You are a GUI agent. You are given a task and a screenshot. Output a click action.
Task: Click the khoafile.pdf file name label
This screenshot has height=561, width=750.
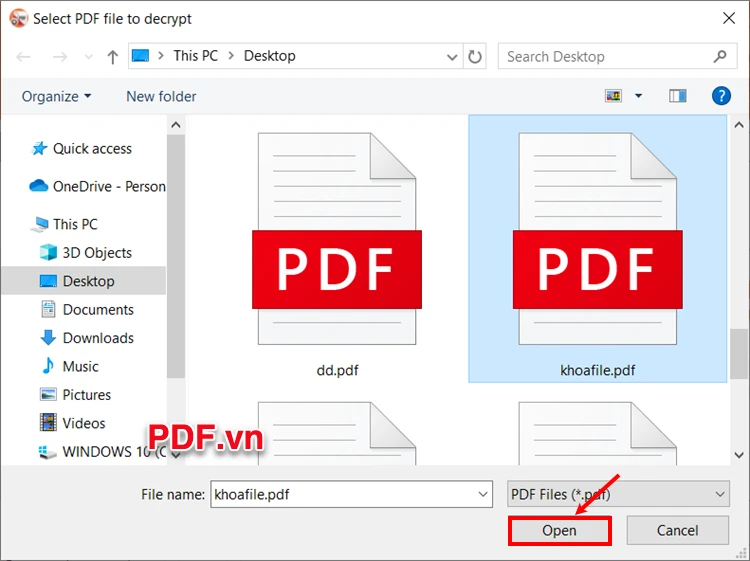coord(597,370)
